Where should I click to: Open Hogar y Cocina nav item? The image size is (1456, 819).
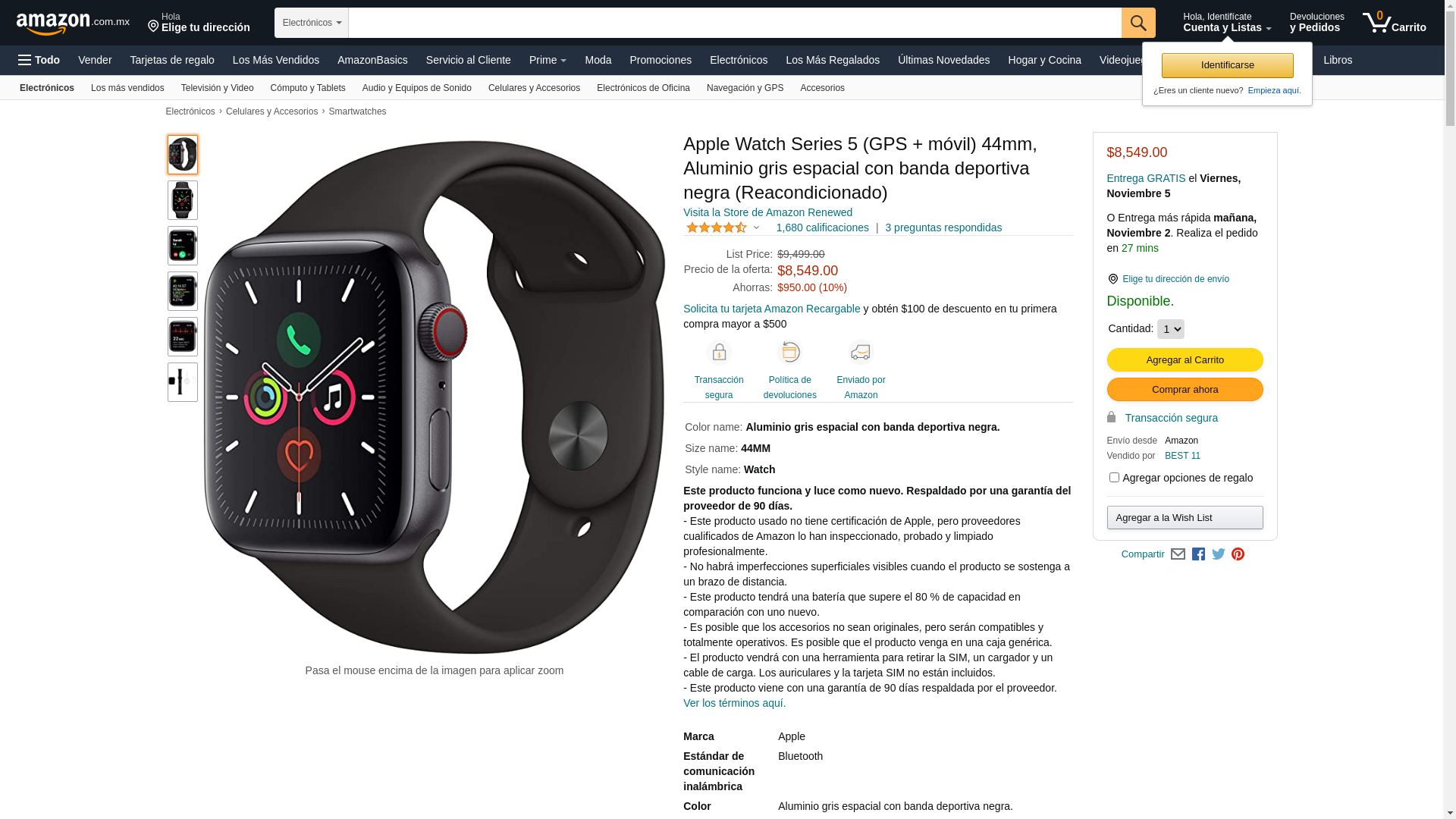(1044, 60)
